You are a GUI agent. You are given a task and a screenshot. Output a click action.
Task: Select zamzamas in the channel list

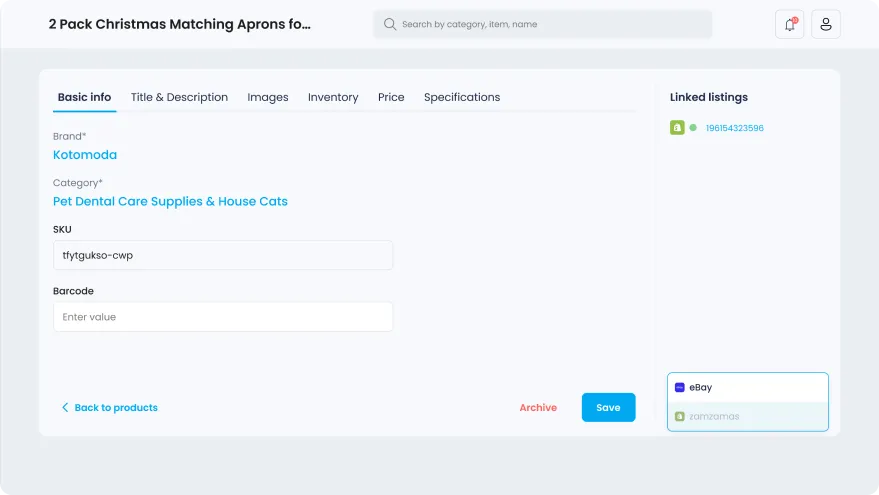(748, 417)
